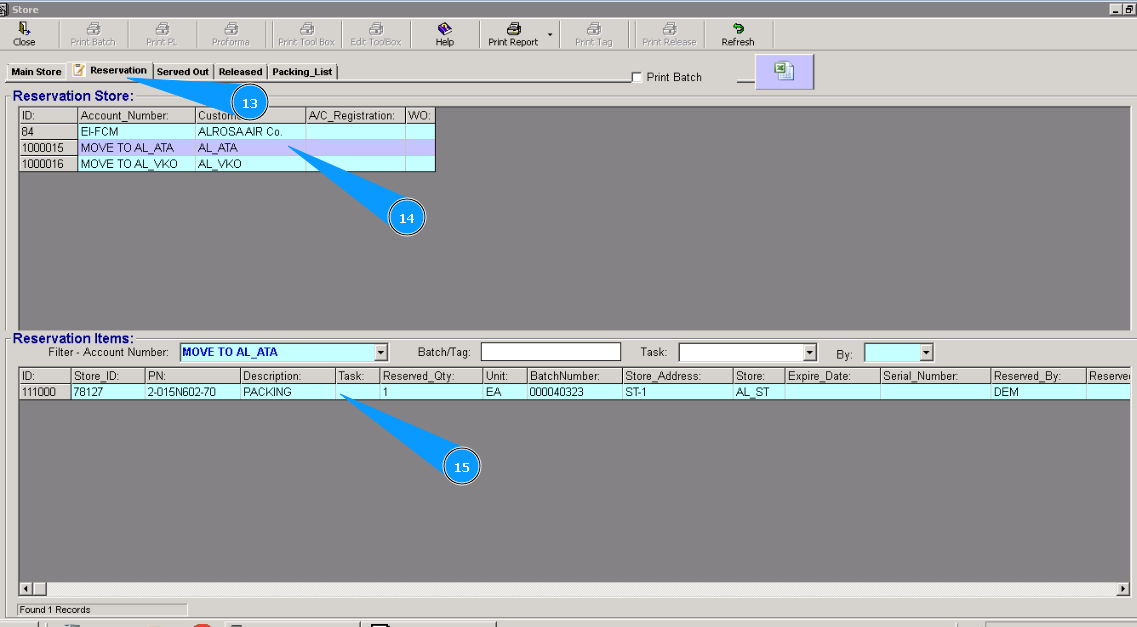The width and height of the screenshot is (1137, 627).
Task: Refresh the store data
Action: point(737,34)
